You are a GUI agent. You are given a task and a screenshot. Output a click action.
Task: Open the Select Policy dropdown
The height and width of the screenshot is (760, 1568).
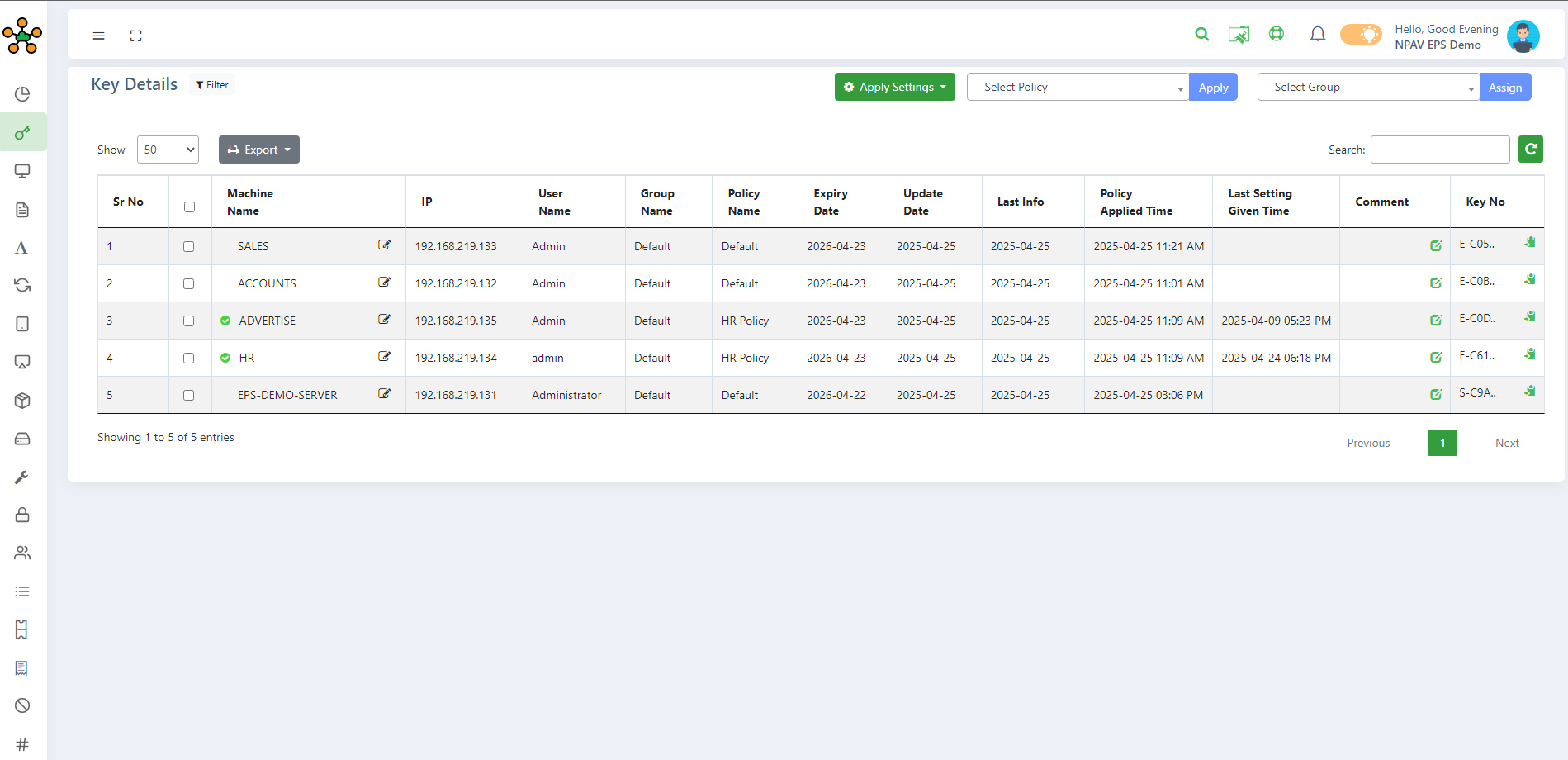click(x=1078, y=87)
